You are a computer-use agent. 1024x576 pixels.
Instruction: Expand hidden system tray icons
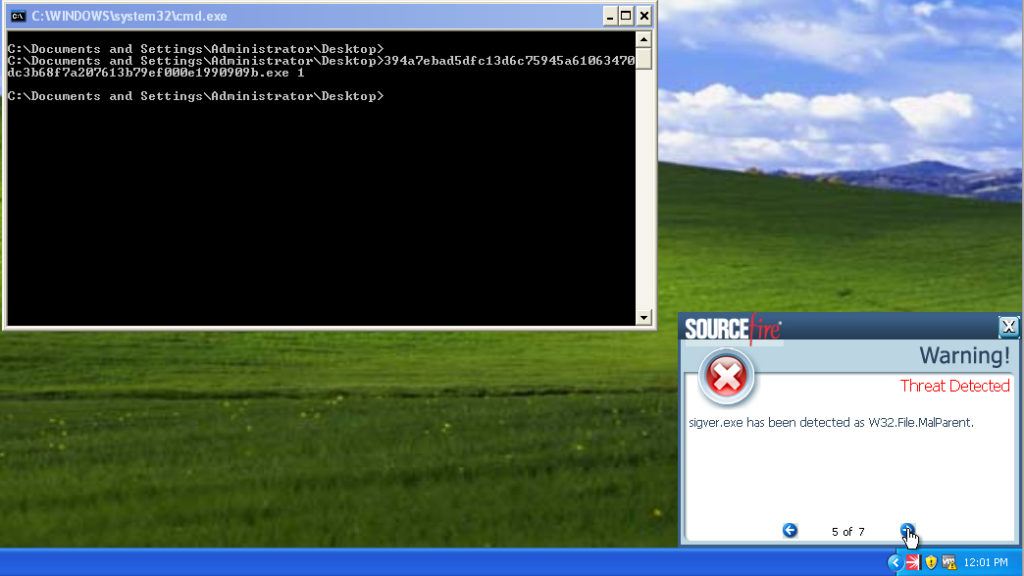[895, 562]
